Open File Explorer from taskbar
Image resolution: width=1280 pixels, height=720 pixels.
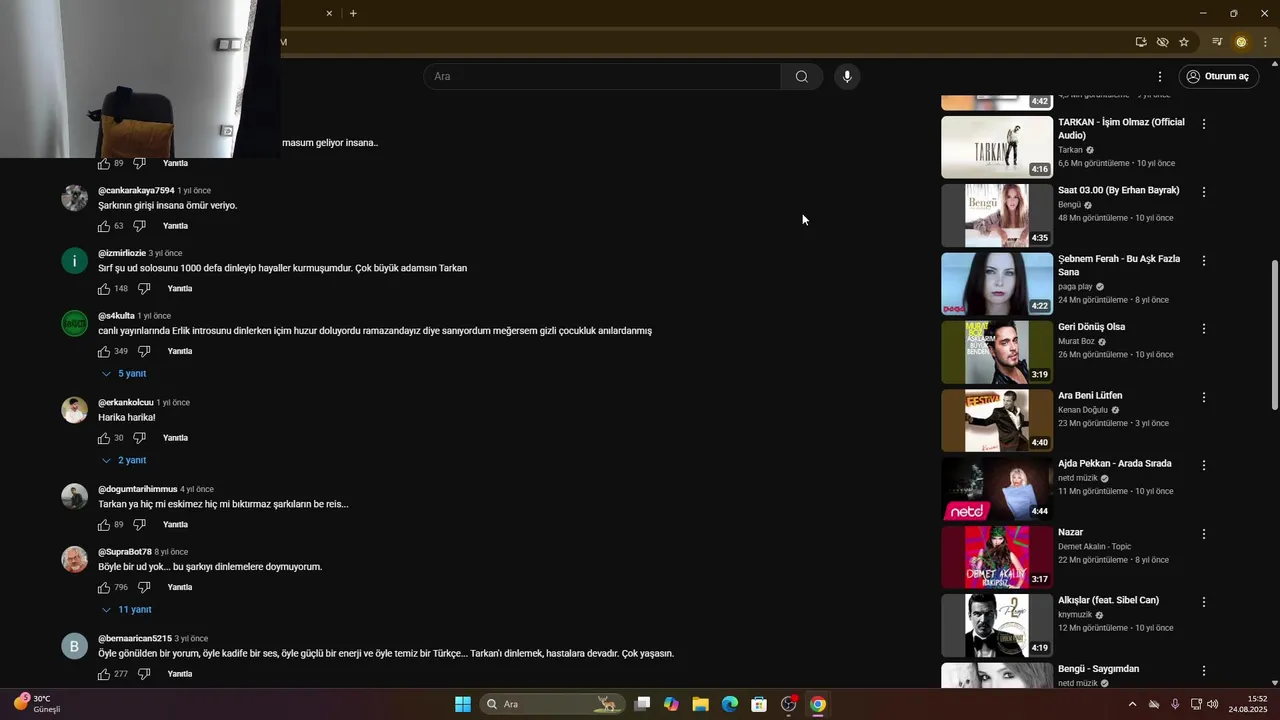[x=700, y=704]
